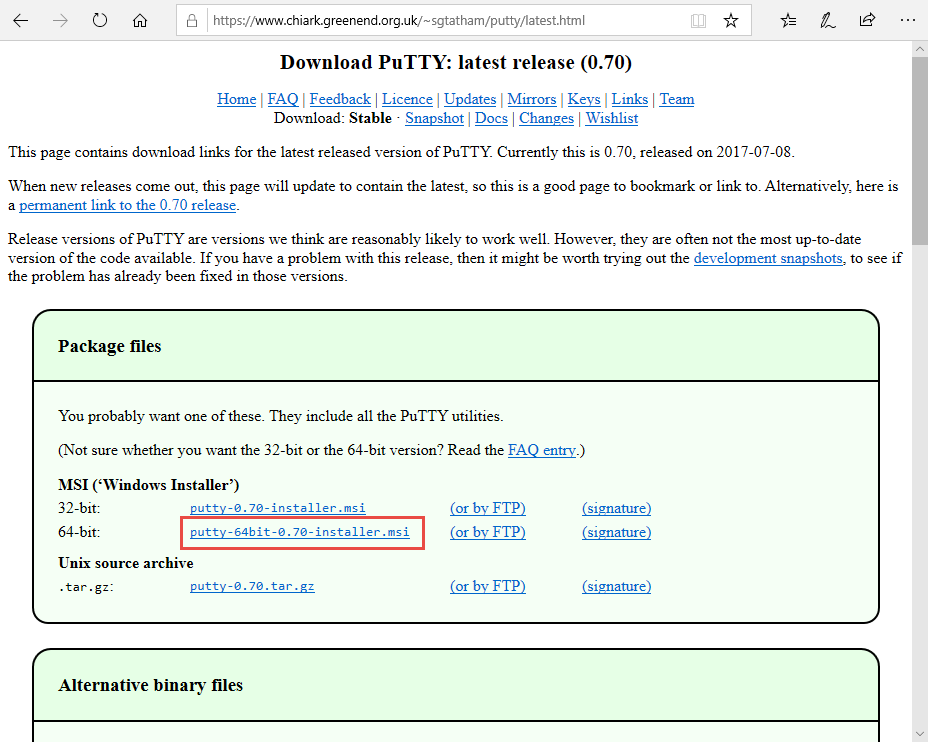The width and height of the screenshot is (928, 742).
Task: Click '(or by FTP)' for .tar.gz archive
Action: point(488,586)
